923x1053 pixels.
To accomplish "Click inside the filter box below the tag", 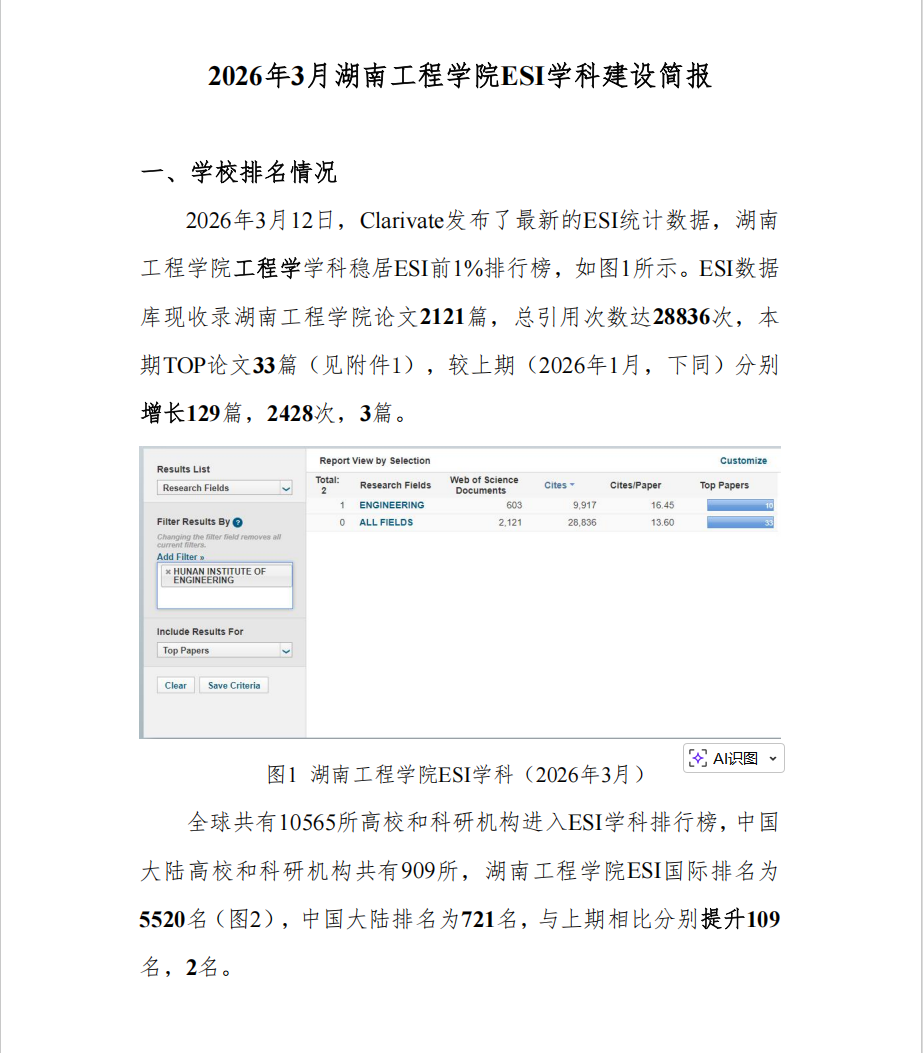I will coord(225,597).
